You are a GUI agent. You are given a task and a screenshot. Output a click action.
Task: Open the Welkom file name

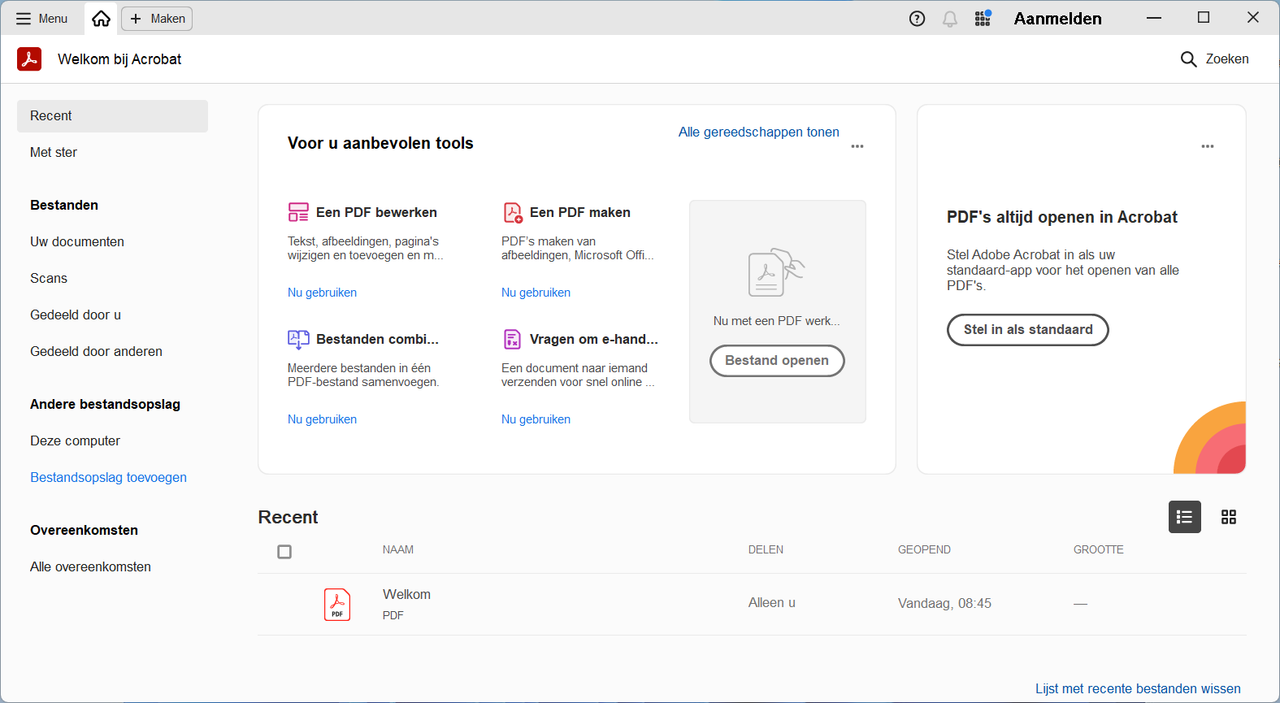(407, 594)
